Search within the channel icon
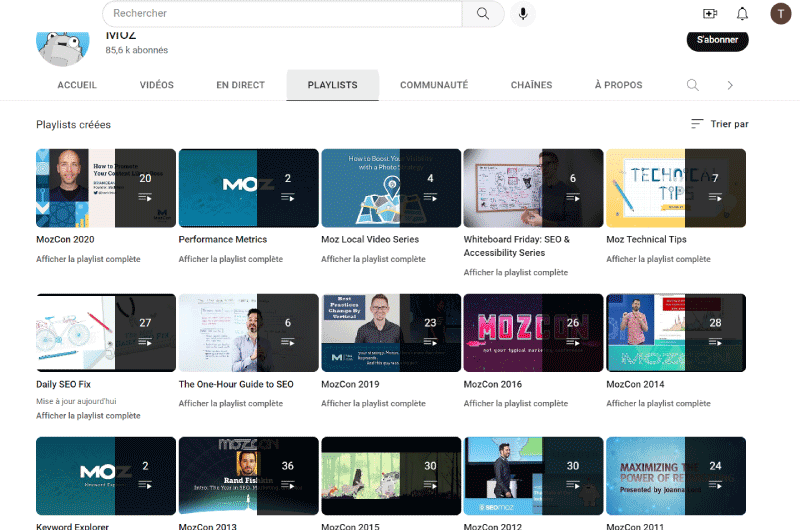Image resolution: width=800 pixels, height=530 pixels. (692, 85)
